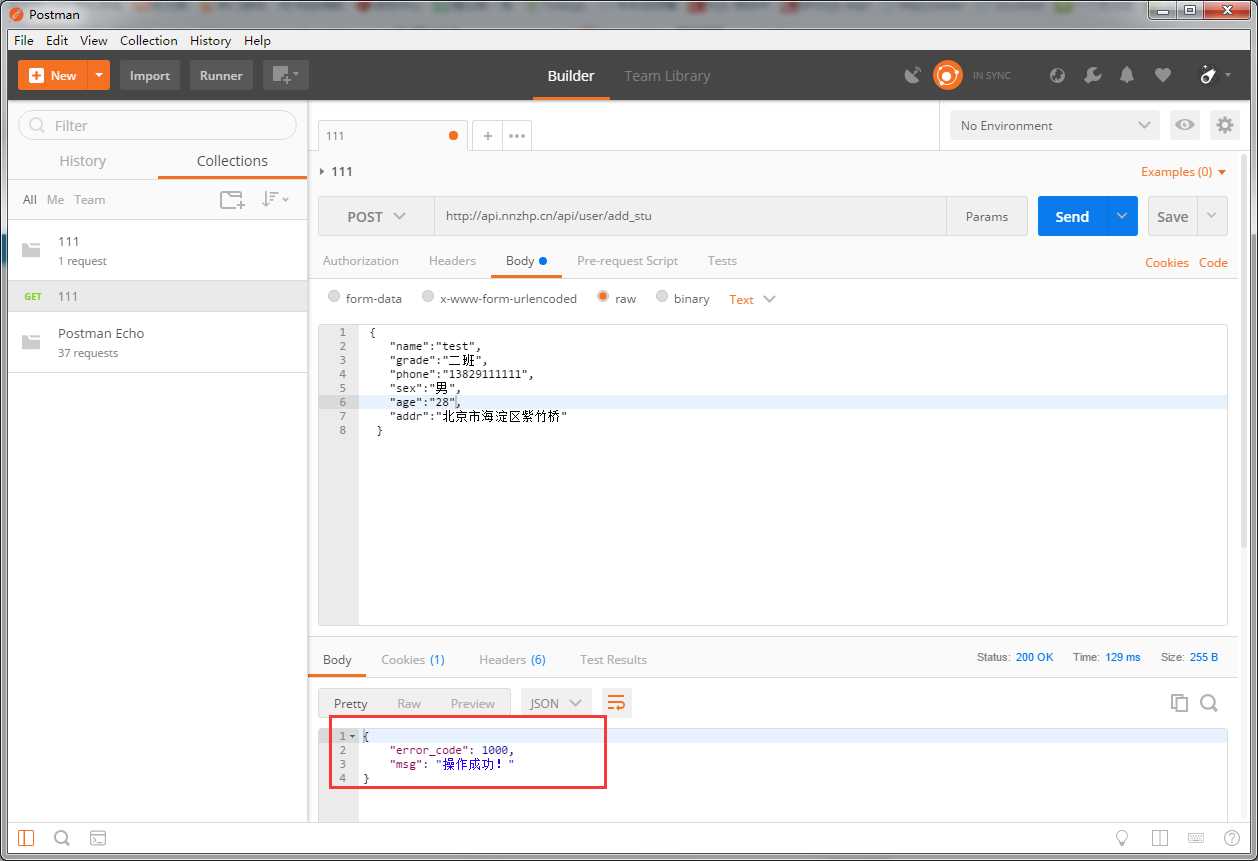
Task: Expand the 111 request name triangle
Action: coord(321,172)
